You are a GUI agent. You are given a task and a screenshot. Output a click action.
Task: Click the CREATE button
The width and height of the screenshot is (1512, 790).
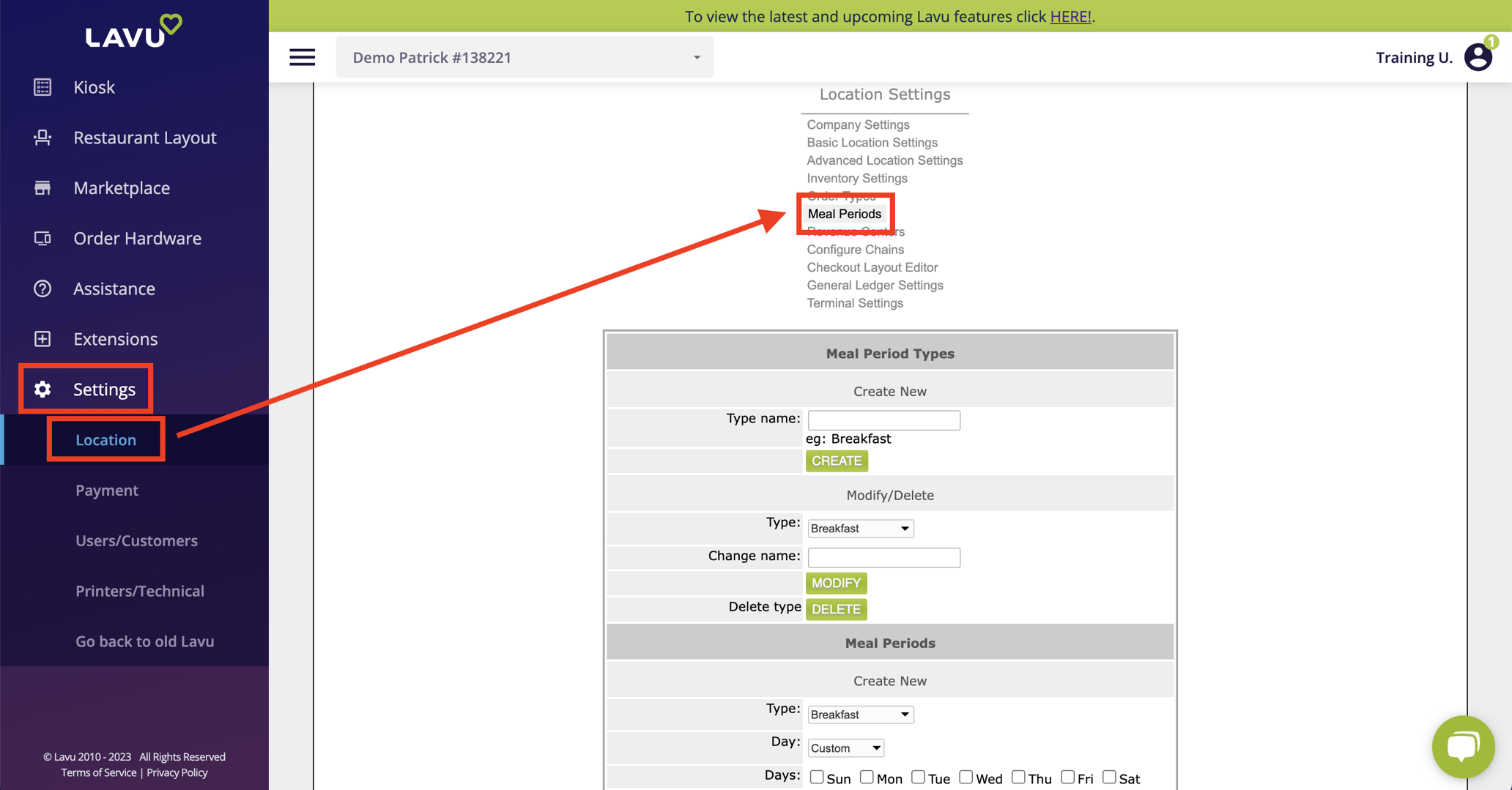[837, 461]
